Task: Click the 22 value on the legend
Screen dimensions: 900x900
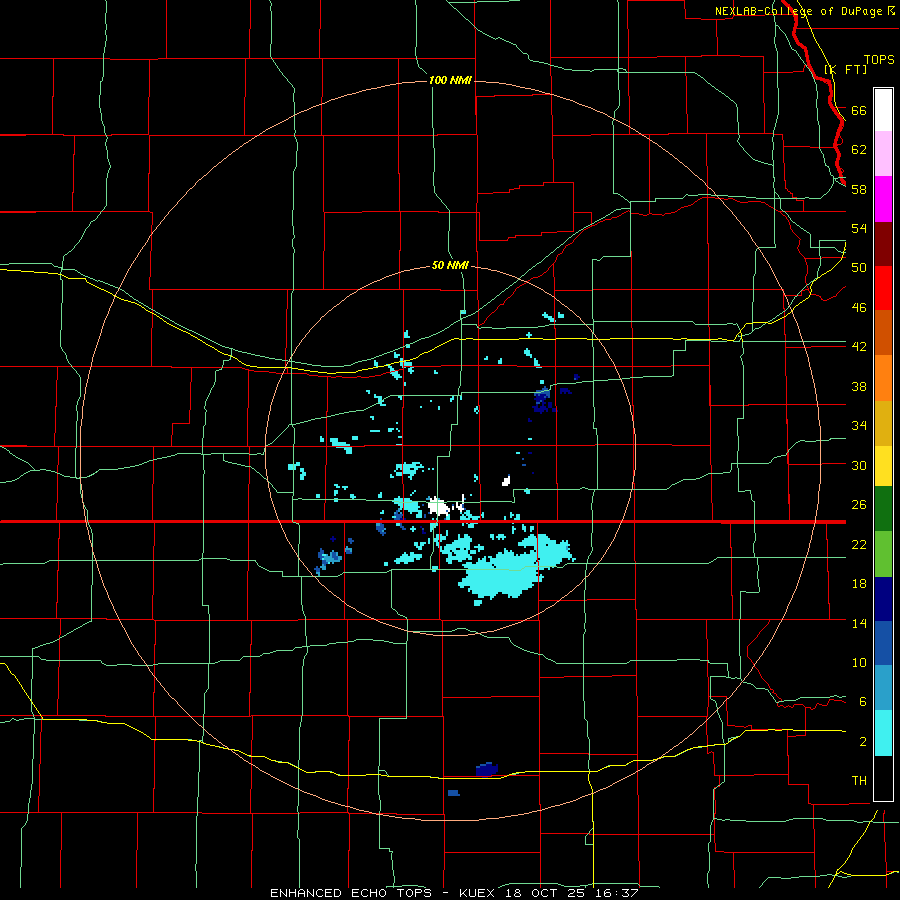Action: pyautogui.click(x=859, y=544)
